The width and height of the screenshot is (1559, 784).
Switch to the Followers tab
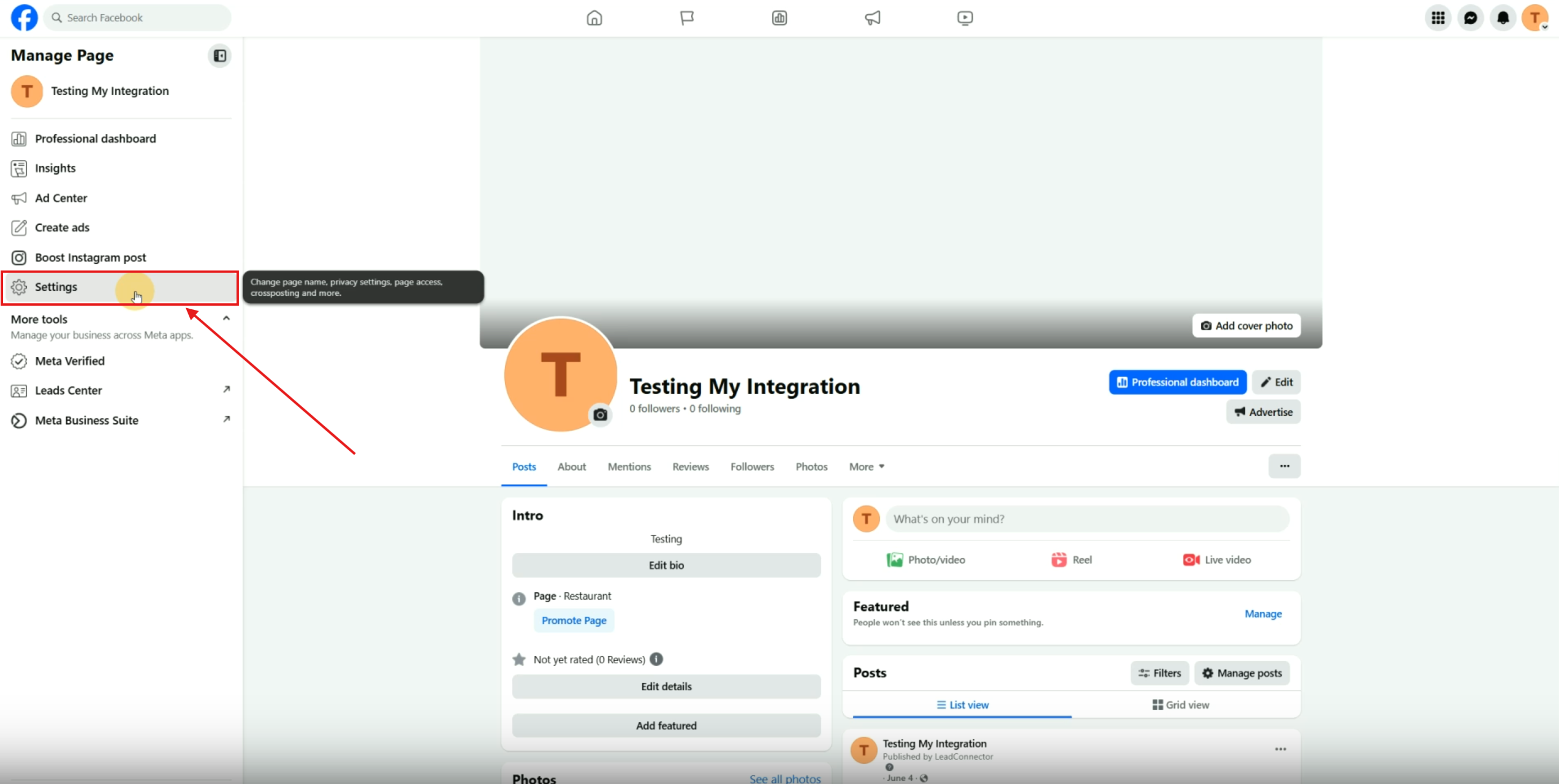[x=753, y=467]
